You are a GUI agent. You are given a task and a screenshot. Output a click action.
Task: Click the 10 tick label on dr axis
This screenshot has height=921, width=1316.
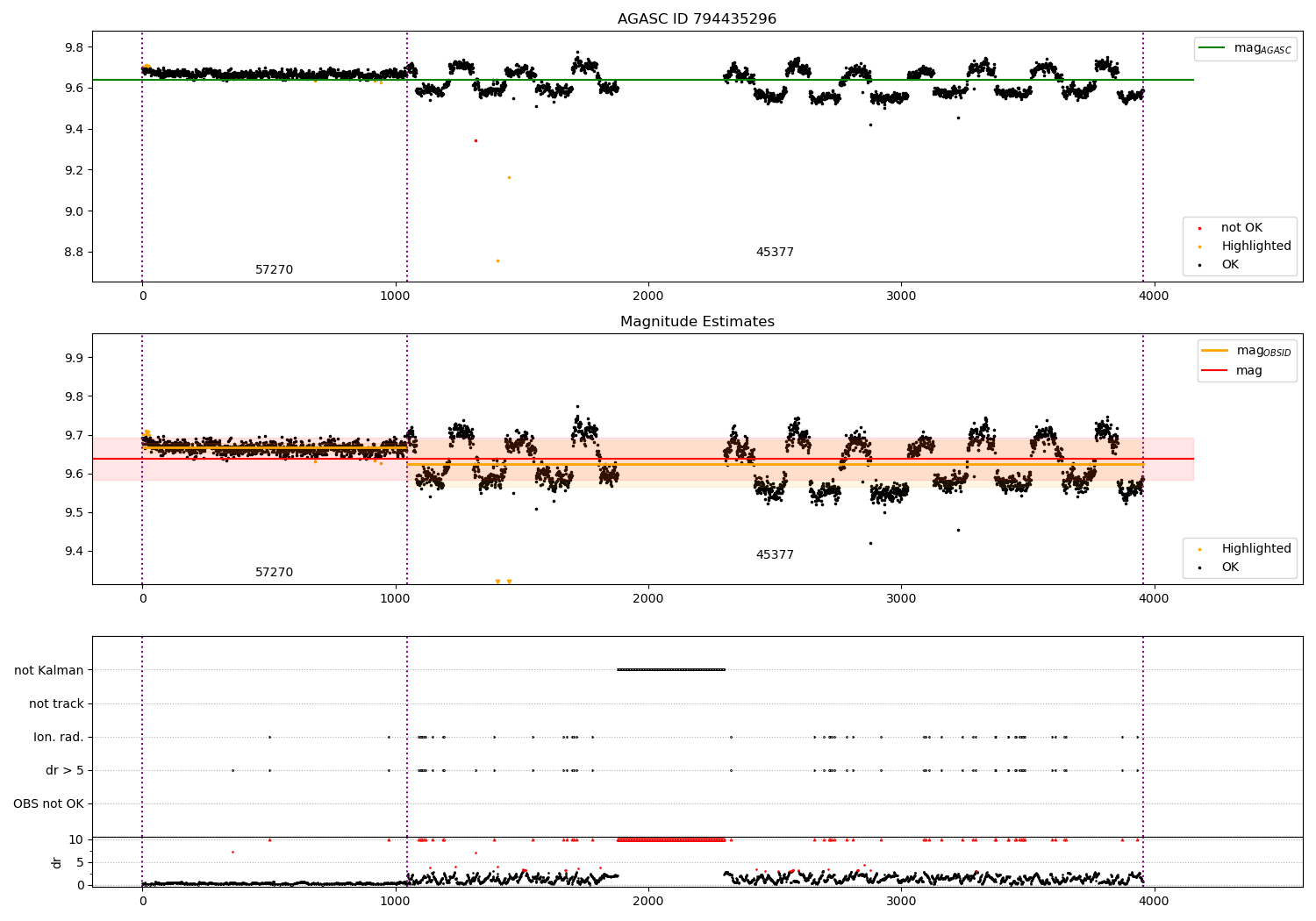click(76, 840)
